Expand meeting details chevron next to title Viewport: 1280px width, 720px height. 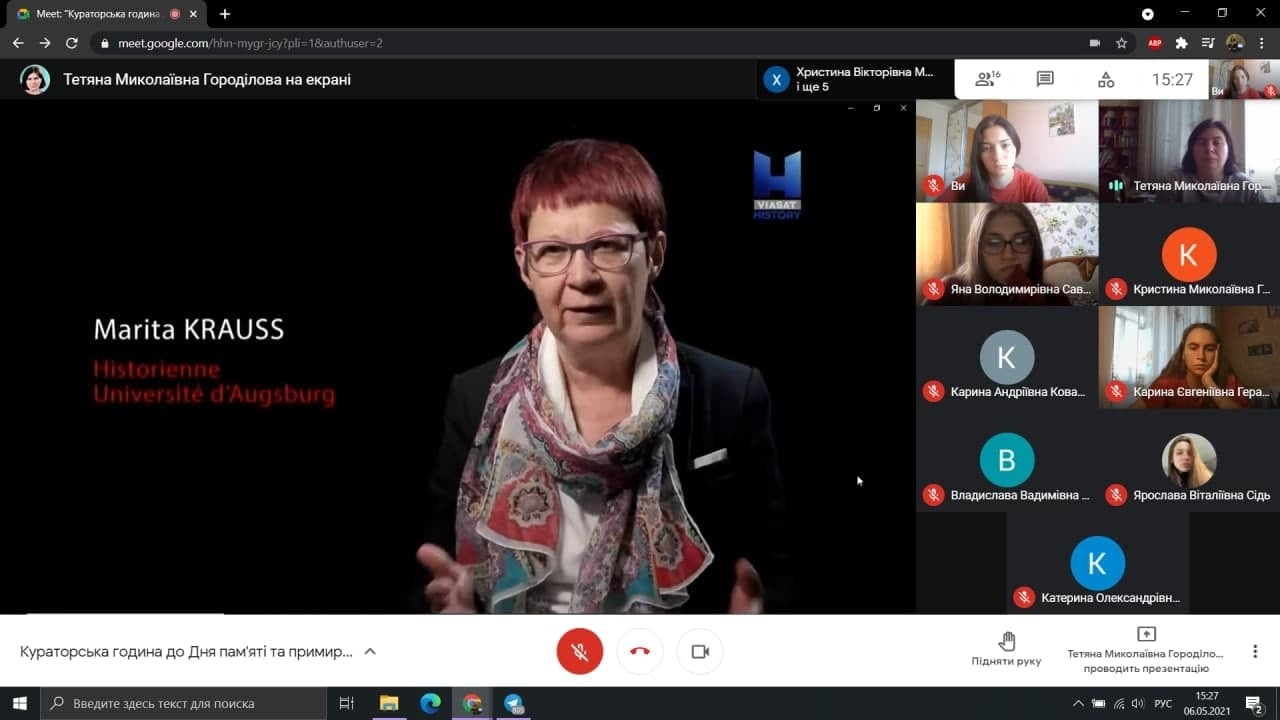(370, 651)
